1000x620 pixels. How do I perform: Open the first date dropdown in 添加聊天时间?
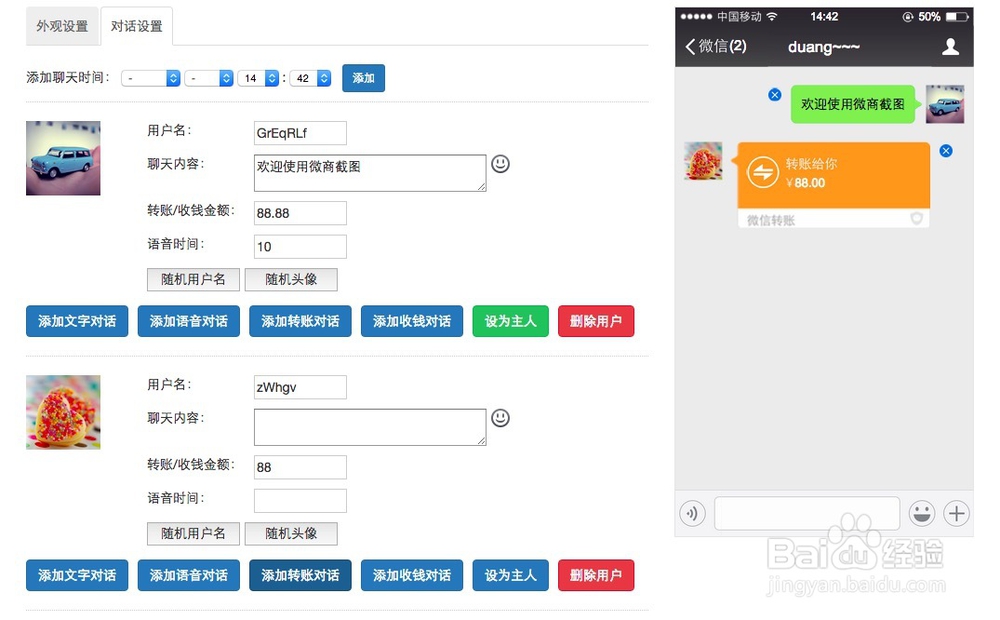(150, 77)
